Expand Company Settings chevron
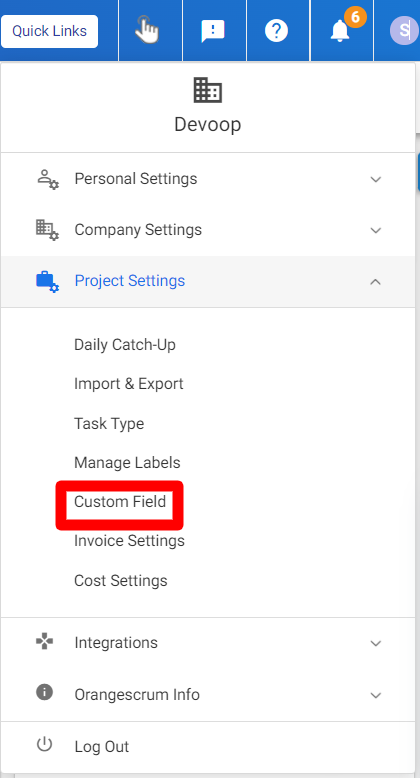Screen dimensions: 420x778 (376, 231)
